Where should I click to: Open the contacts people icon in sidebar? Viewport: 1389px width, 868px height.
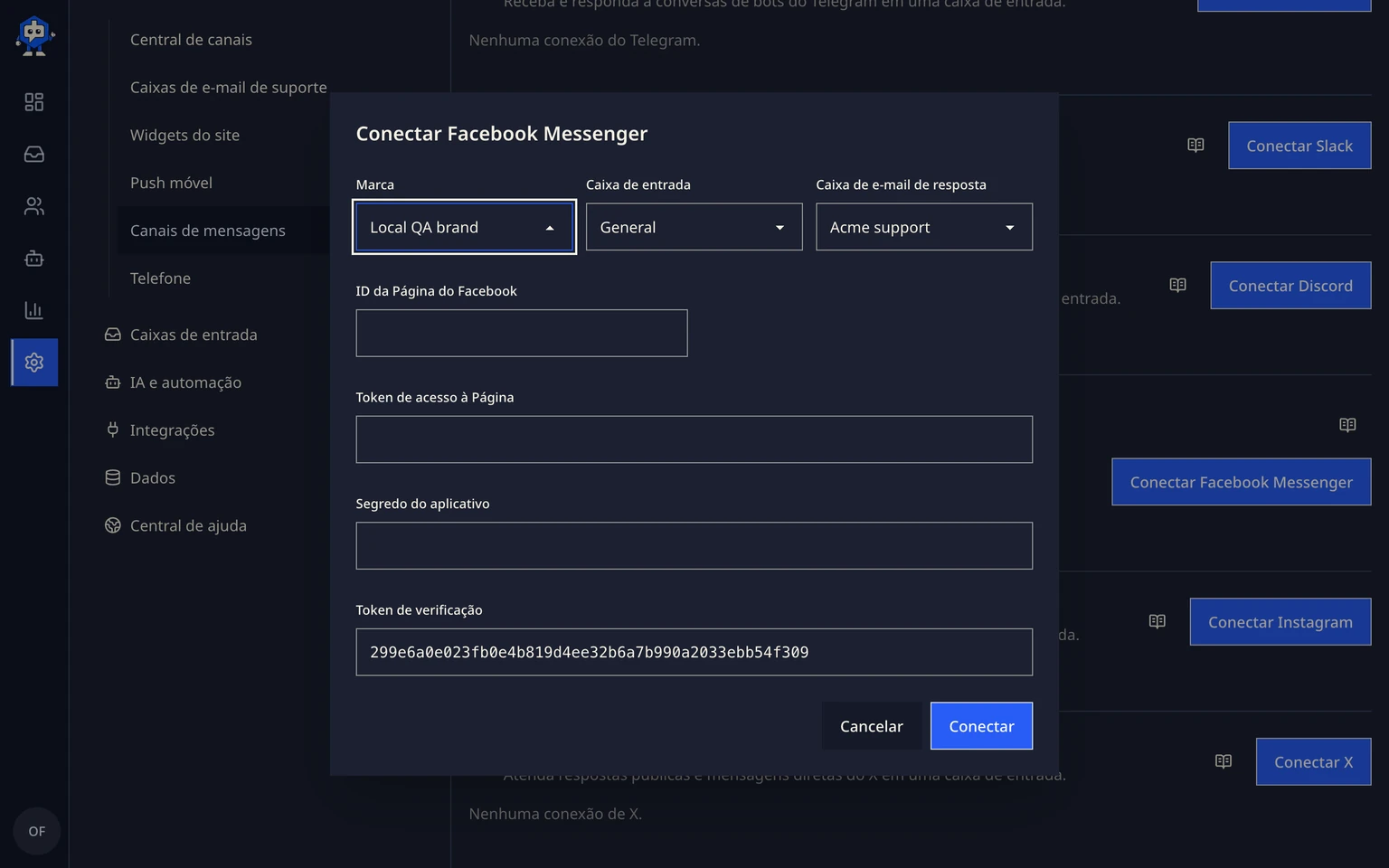click(34, 207)
